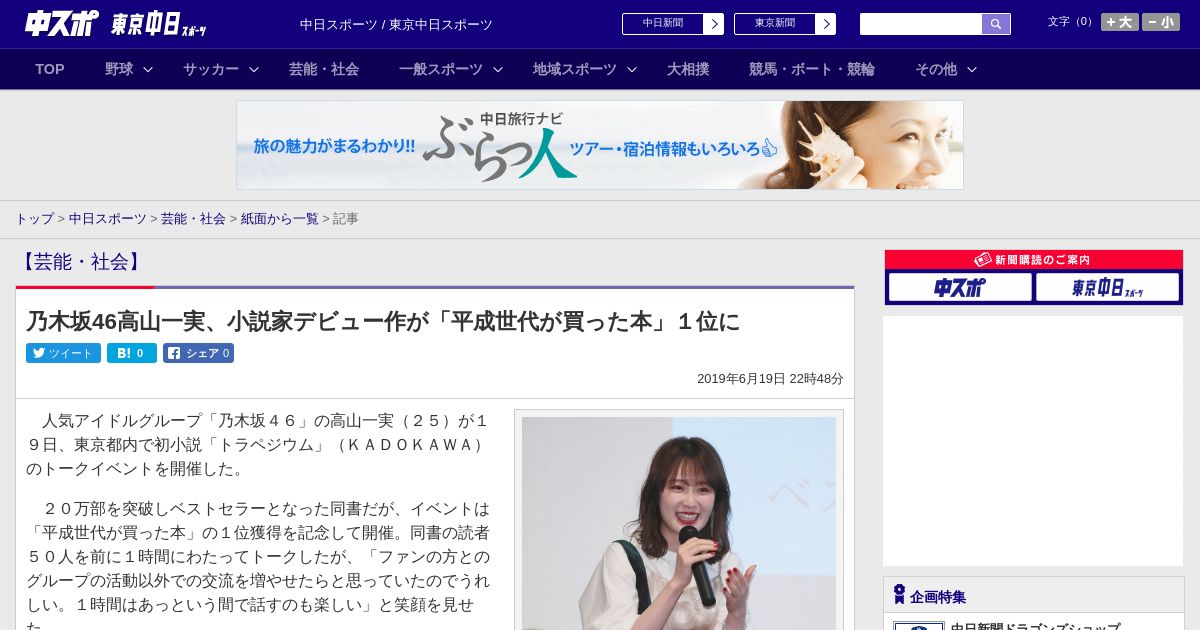Go to 紙面から一覧 breadcrumb link

pos(279,218)
